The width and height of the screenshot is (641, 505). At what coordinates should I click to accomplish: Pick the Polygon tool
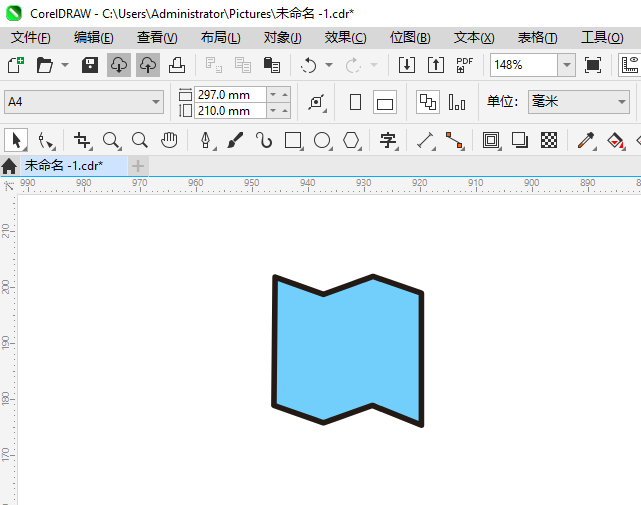(x=351, y=140)
